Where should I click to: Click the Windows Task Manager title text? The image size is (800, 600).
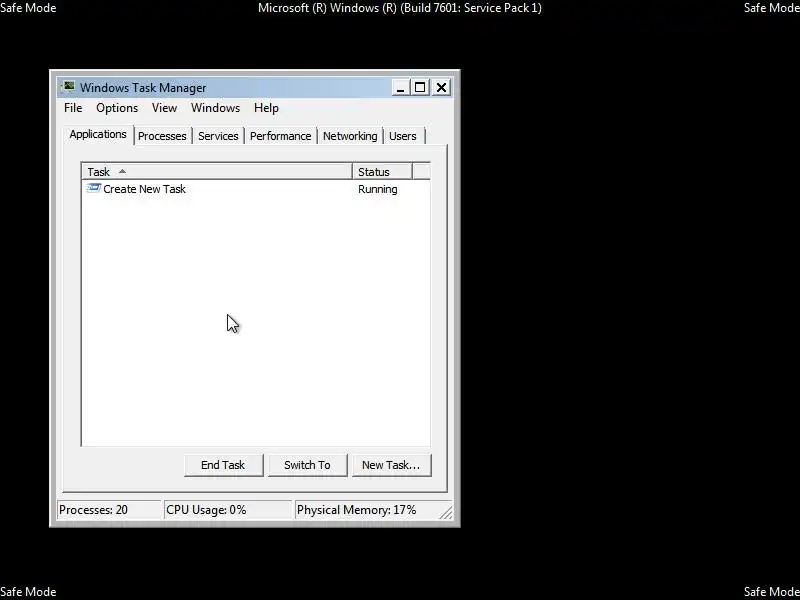pos(143,88)
